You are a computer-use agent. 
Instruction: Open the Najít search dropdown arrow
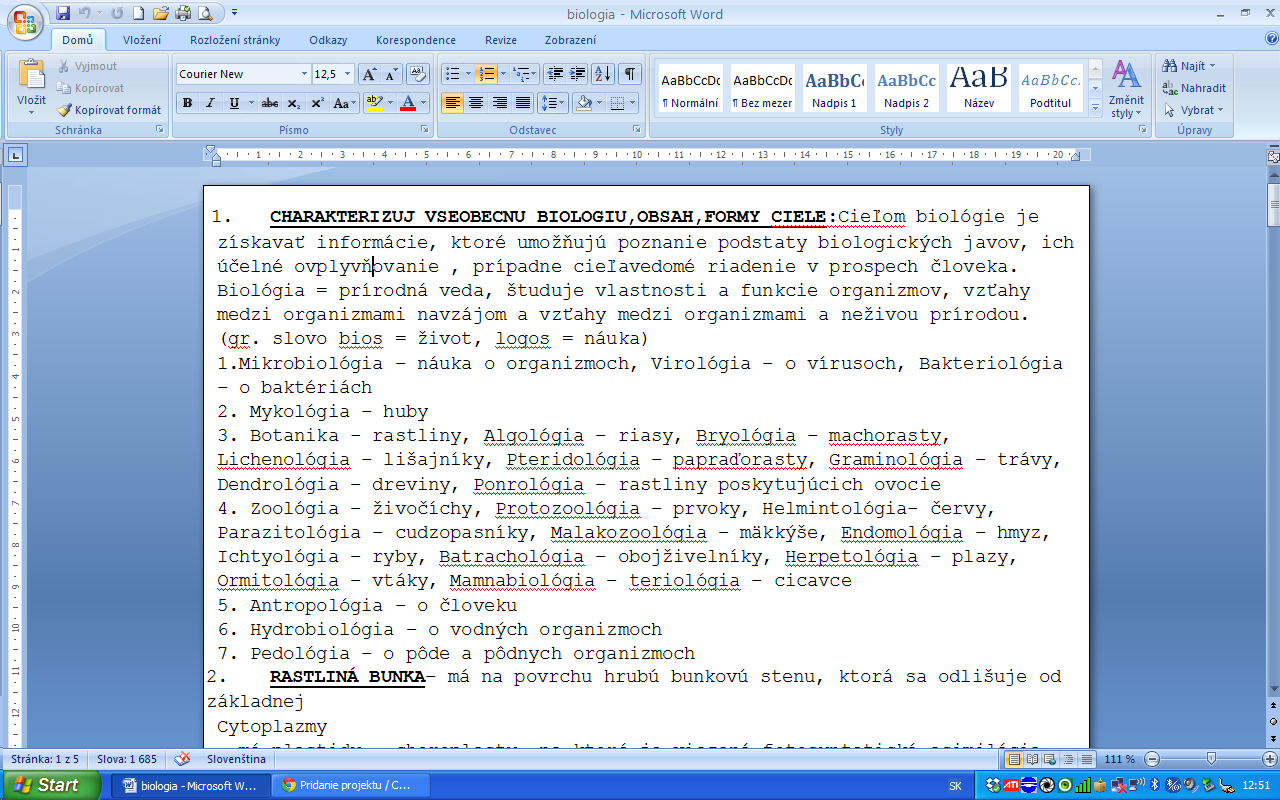(1213, 66)
